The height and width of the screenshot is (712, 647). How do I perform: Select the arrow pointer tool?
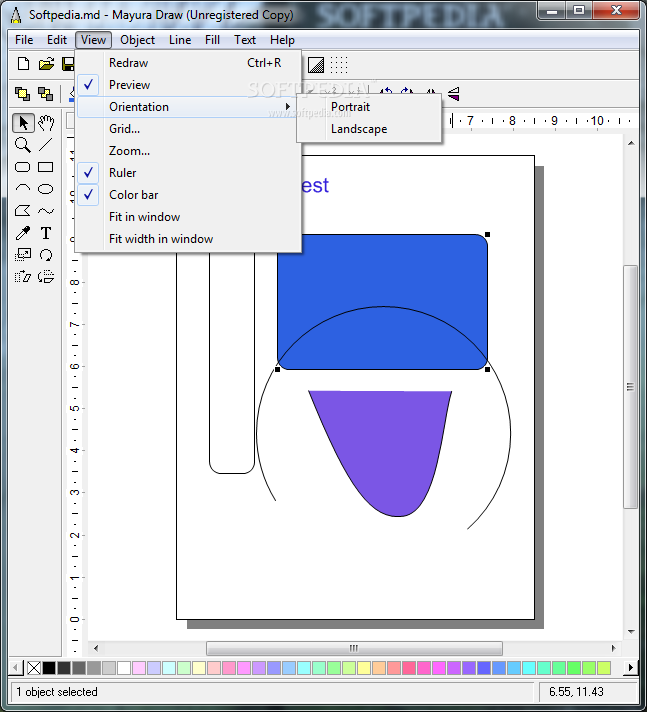[23, 123]
